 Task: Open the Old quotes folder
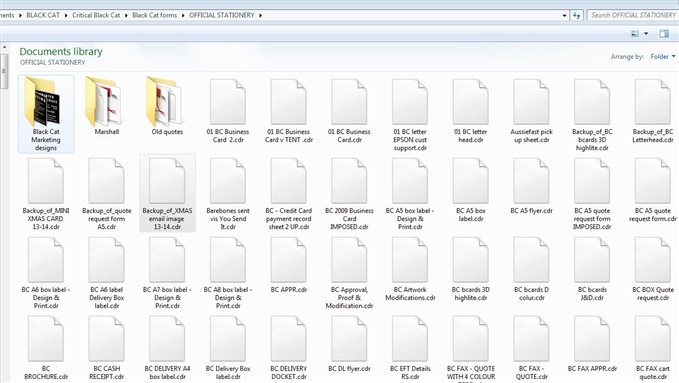(167, 107)
